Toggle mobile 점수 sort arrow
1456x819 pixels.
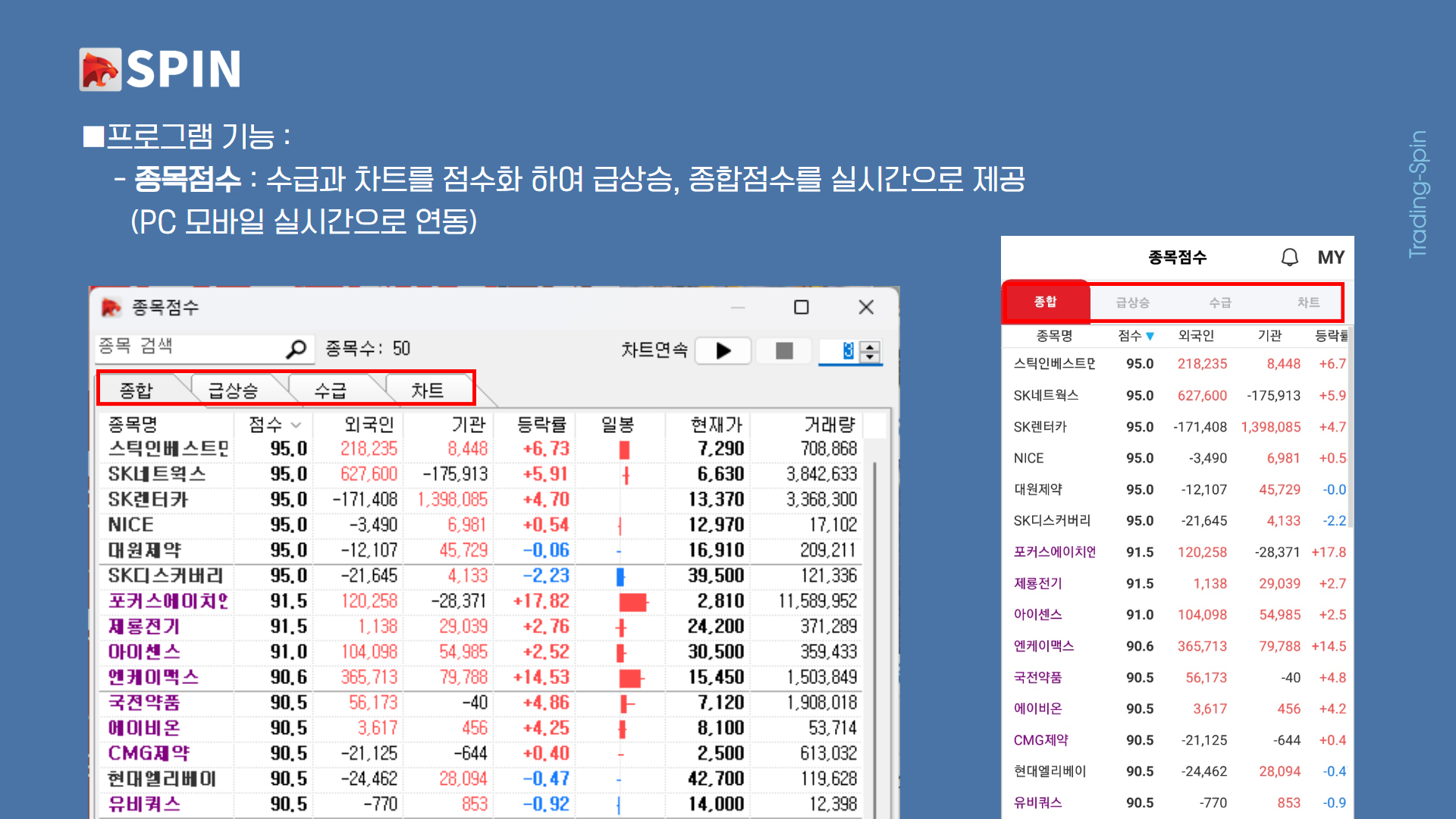point(1150,336)
